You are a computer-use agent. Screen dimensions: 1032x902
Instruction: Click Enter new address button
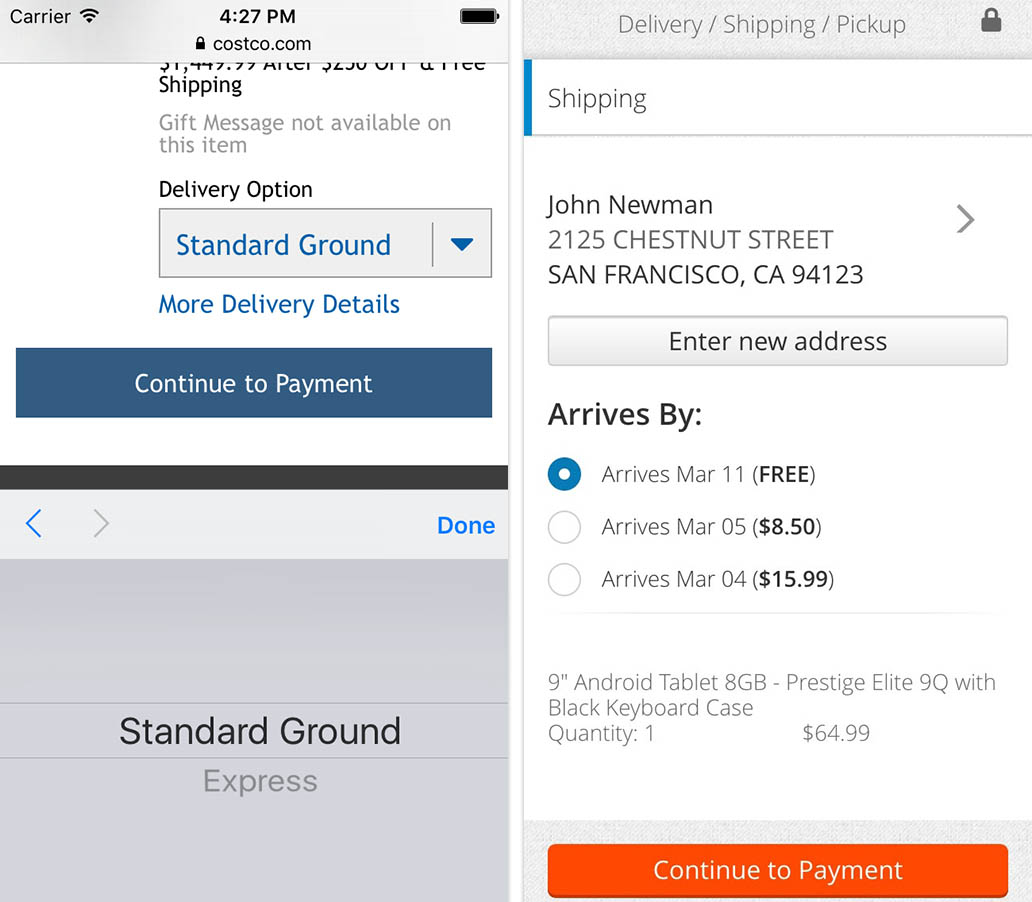(777, 341)
